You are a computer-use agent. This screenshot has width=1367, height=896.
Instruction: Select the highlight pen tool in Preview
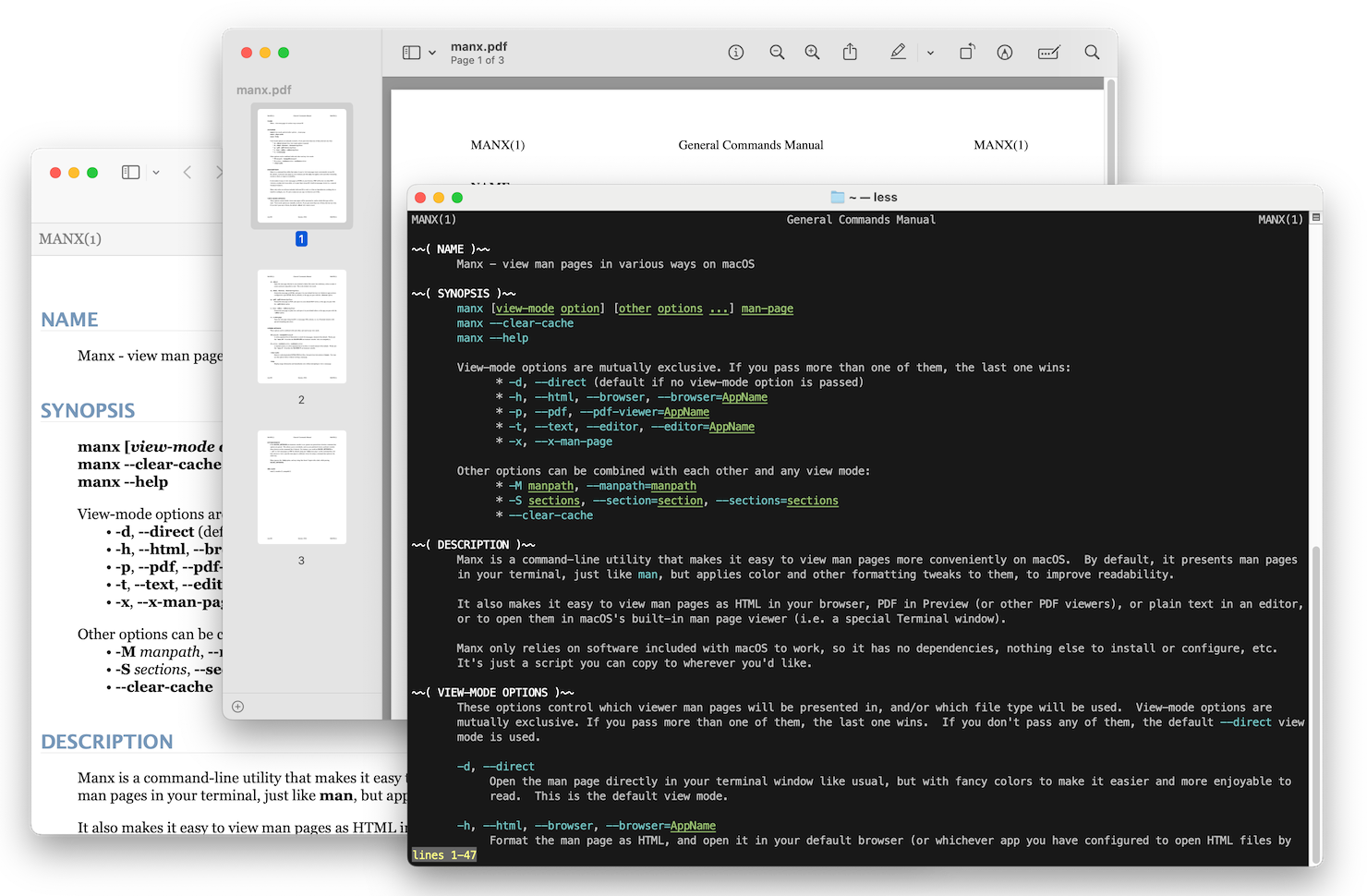tap(898, 52)
